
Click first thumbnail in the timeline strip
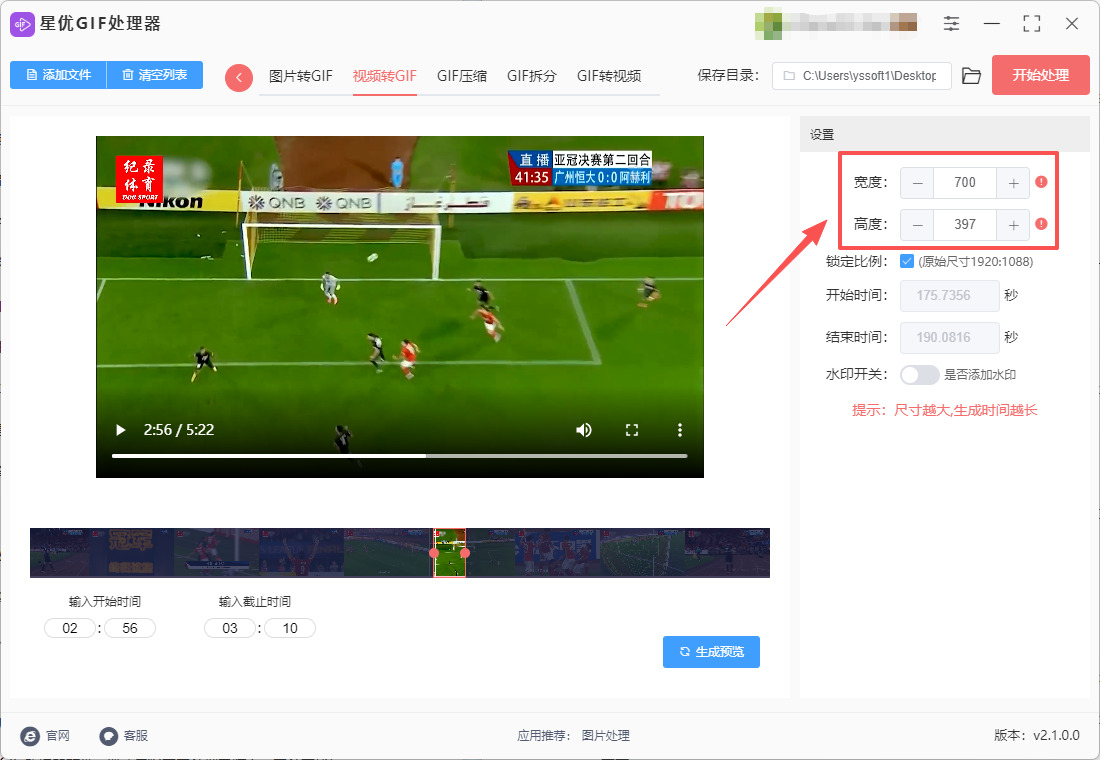(x=60, y=553)
